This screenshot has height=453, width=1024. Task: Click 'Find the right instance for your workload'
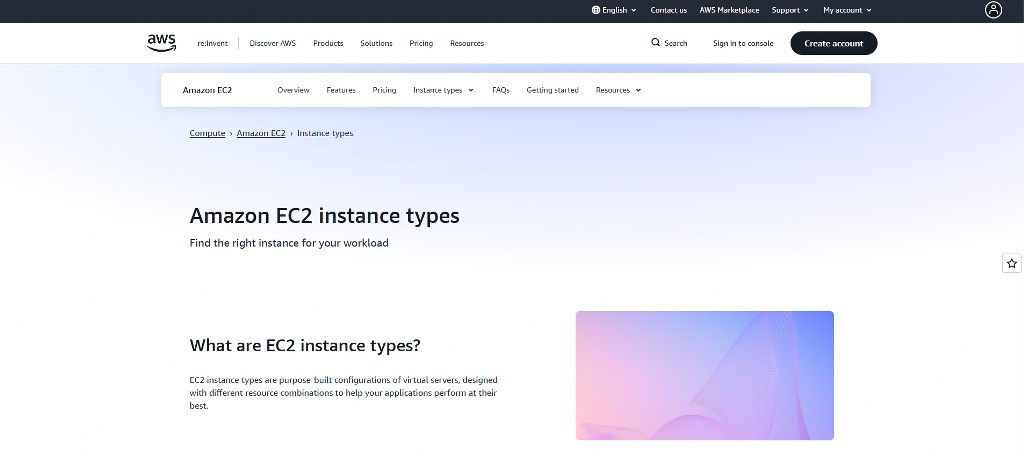point(289,243)
